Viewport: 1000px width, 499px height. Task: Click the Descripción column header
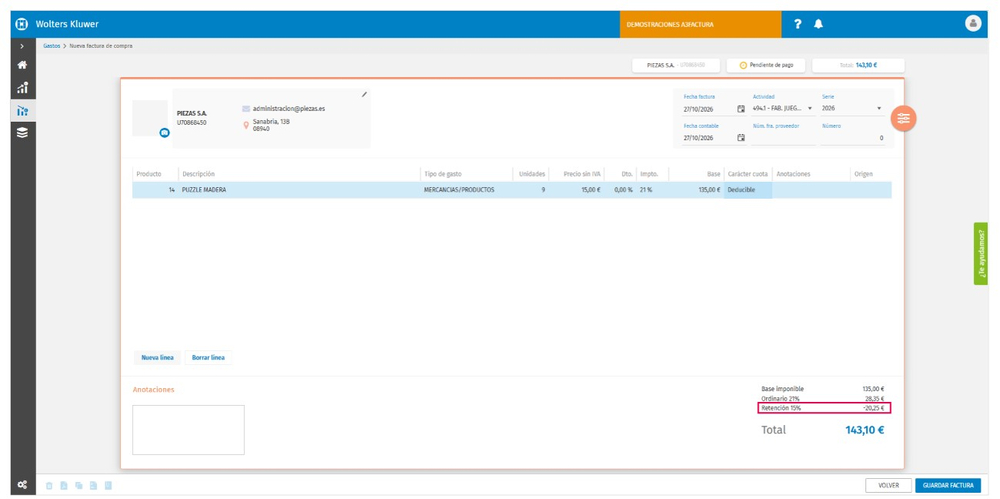[x=198, y=174]
